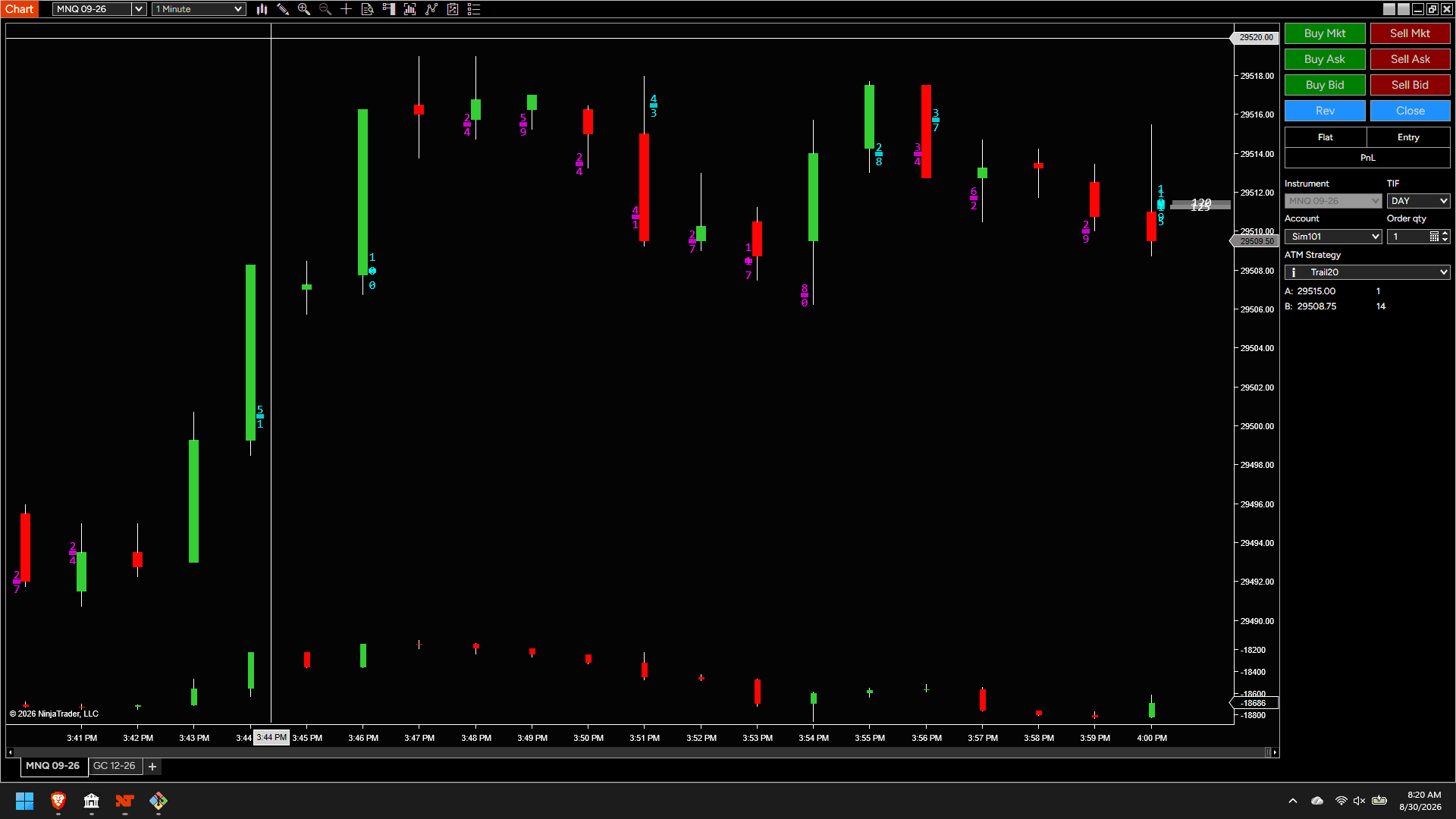Toggle the crosshair cursor icon
This screenshot has height=819, width=1456.
point(347,9)
